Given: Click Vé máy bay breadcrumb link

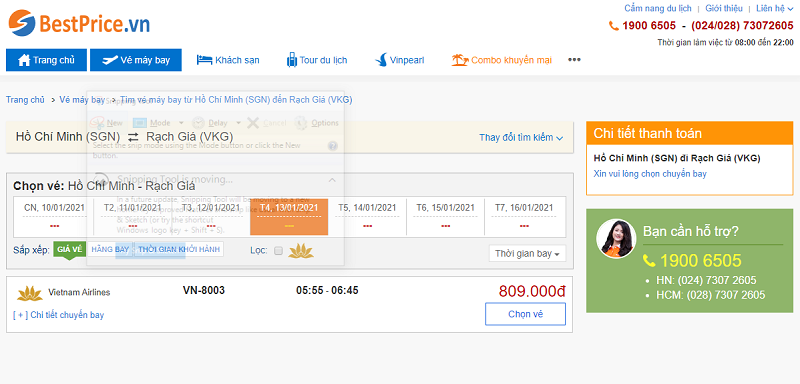Looking at the screenshot, I should click(82, 100).
